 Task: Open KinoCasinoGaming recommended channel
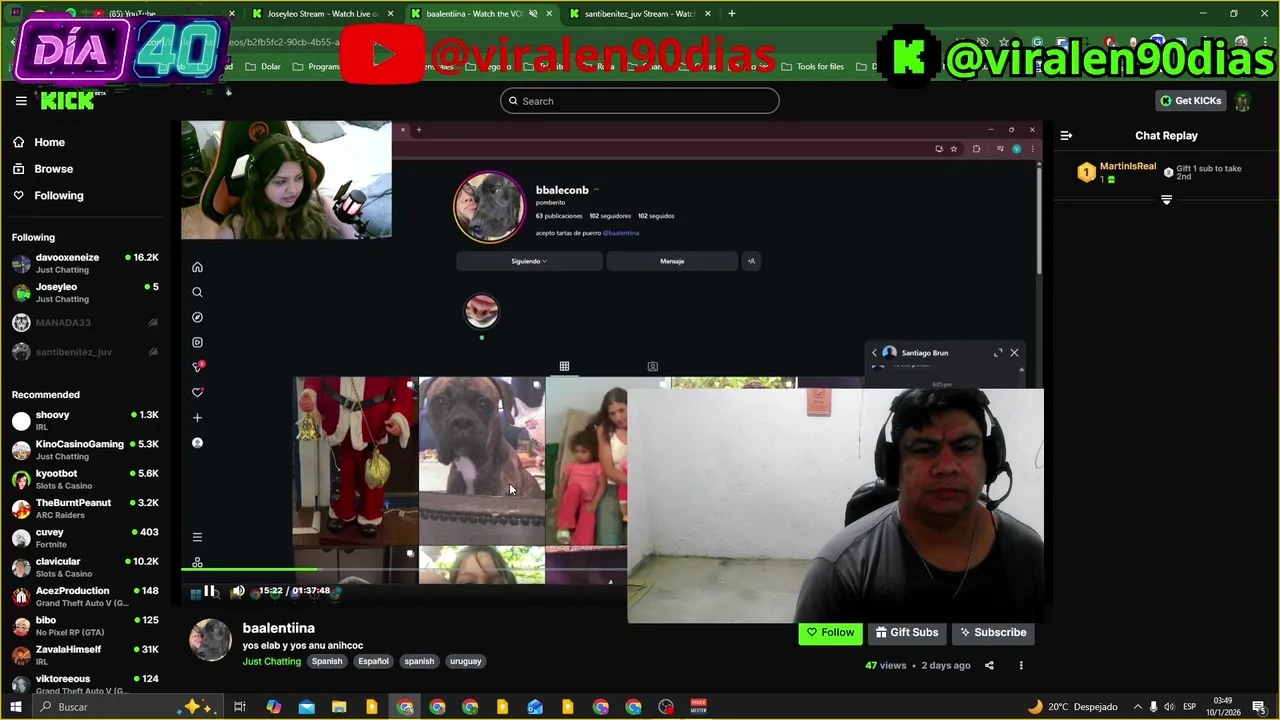[x=85, y=450]
